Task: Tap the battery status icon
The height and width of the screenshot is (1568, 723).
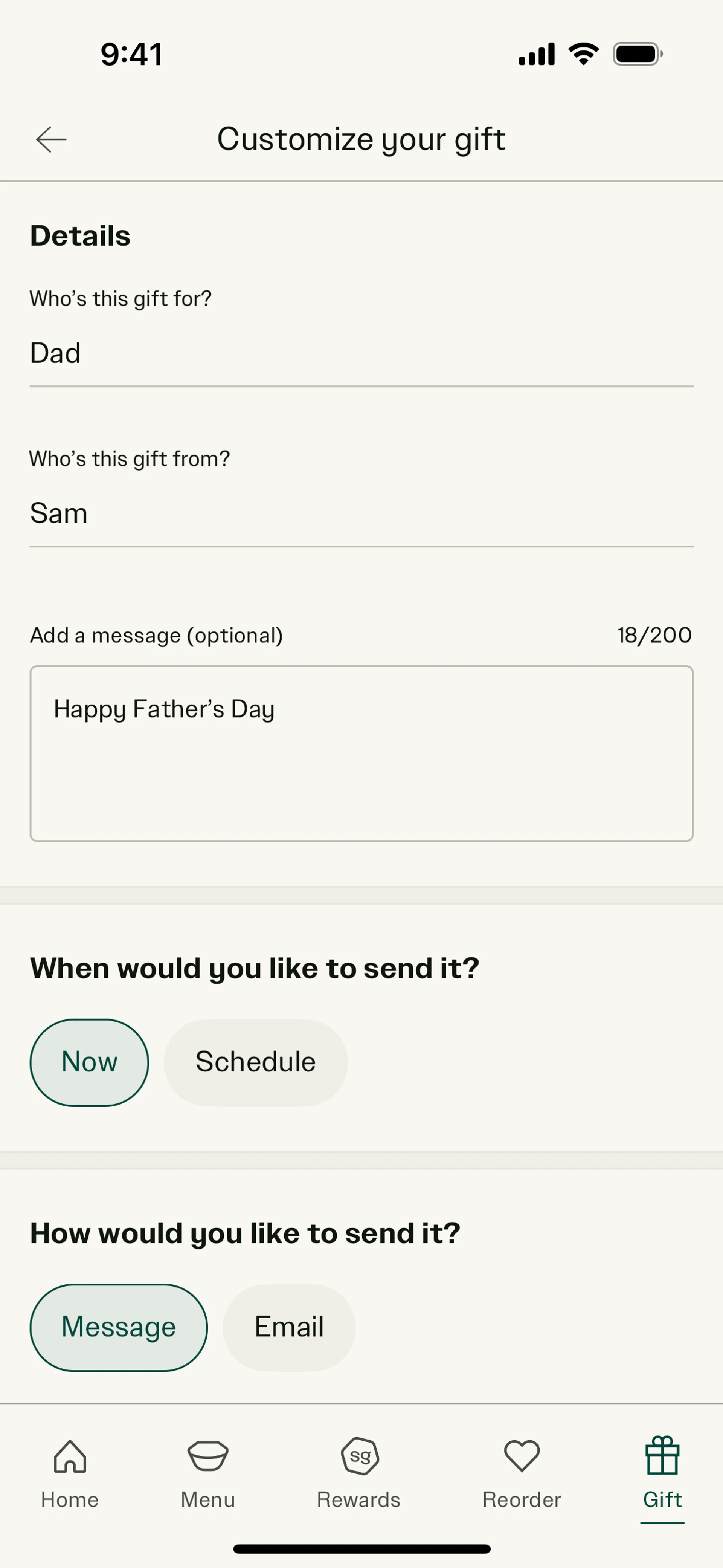Action: [637, 54]
